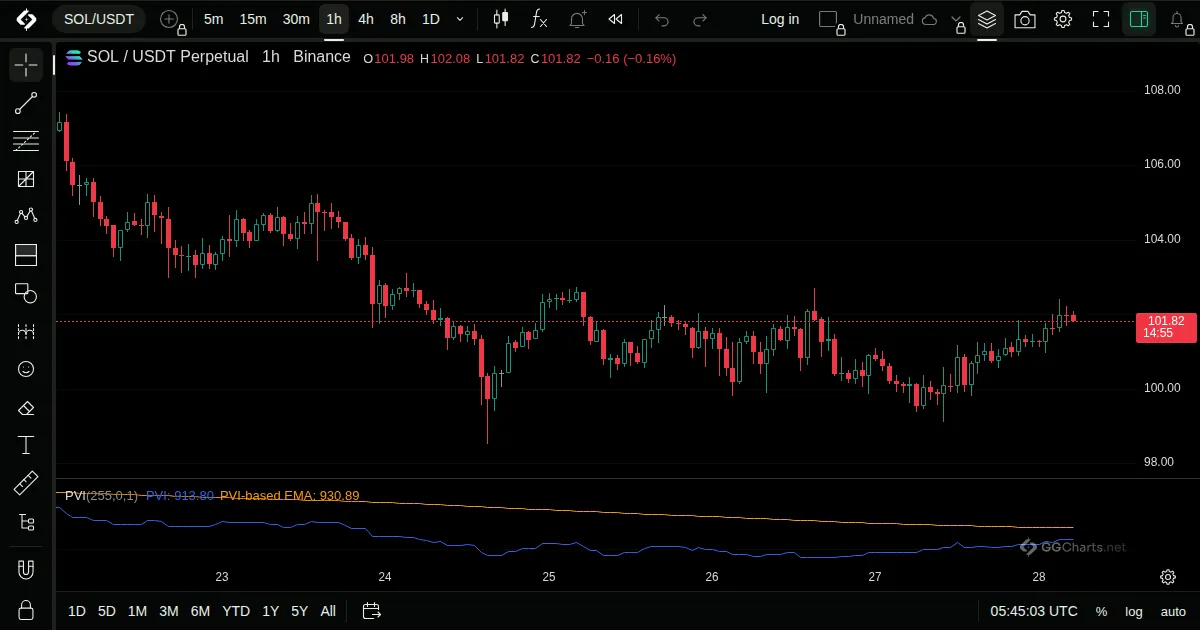The image size is (1200, 630).
Task: Open the indicators fx menu
Action: pyautogui.click(x=539, y=19)
